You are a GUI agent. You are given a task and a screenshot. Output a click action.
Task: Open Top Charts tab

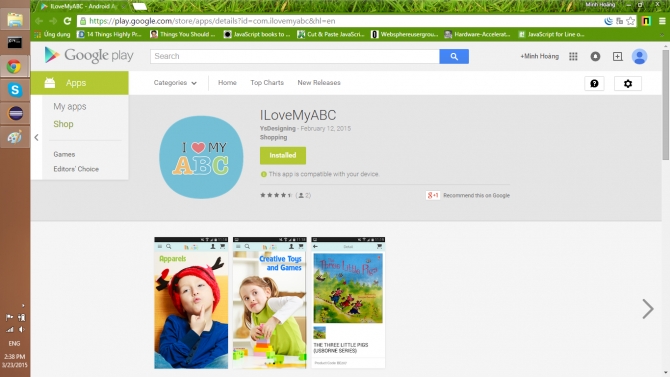point(267,83)
